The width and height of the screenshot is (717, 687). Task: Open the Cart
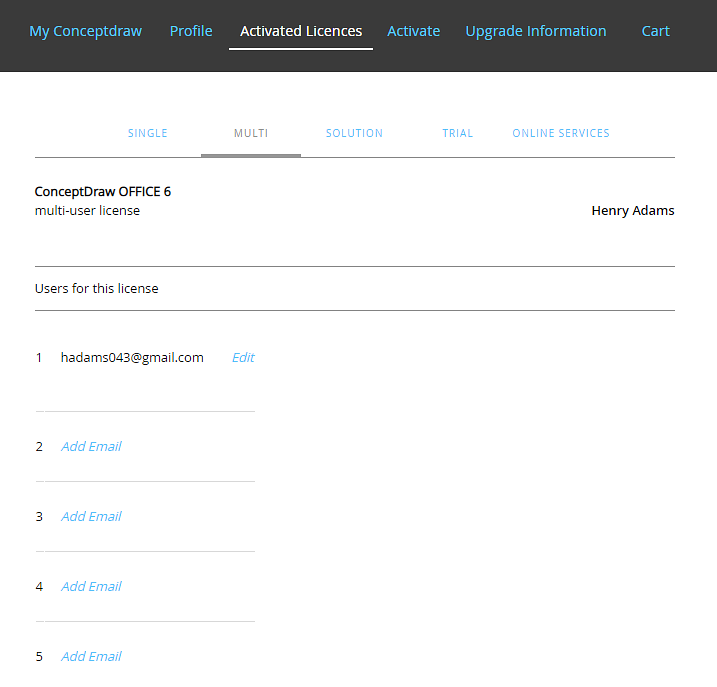(x=655, y=31)
